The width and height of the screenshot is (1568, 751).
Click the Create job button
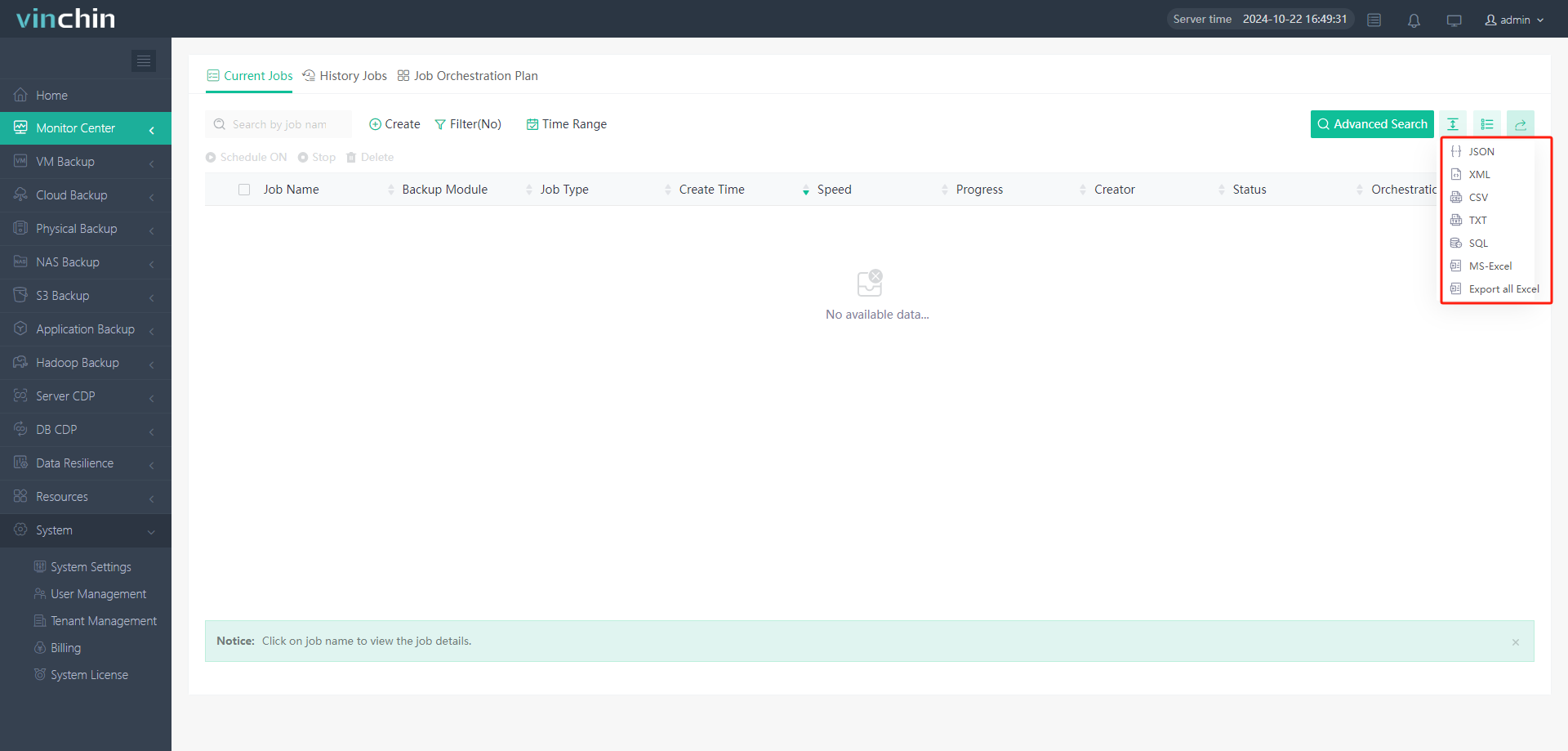394,124
